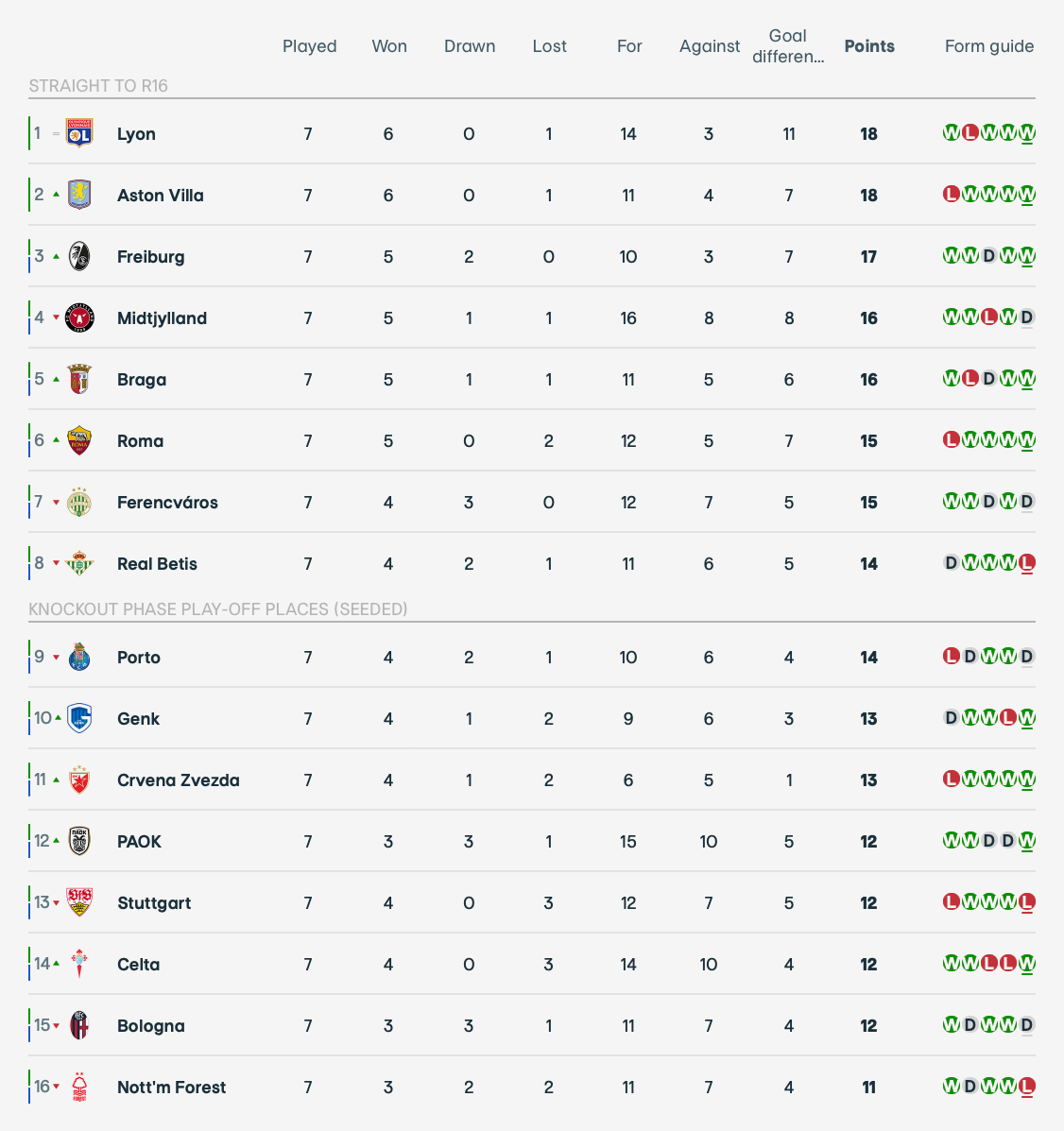Click the Roma club crest

click(x=79, y=440)
